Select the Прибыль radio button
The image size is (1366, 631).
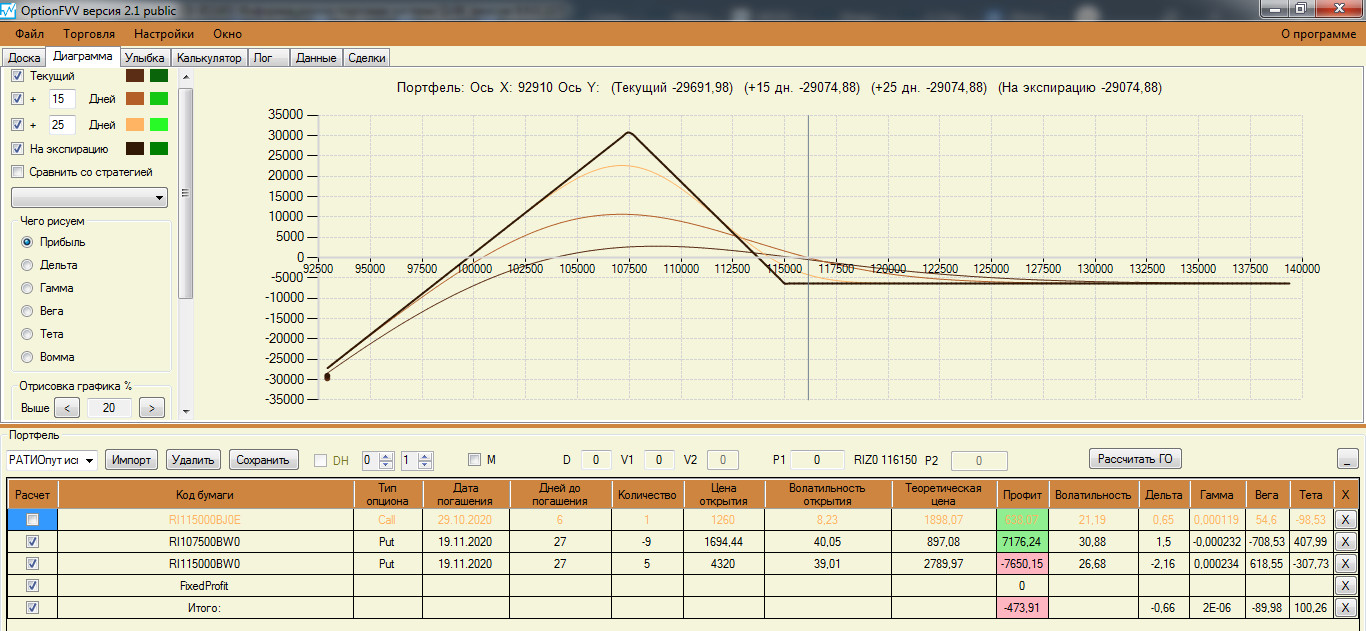coord(27,242)
